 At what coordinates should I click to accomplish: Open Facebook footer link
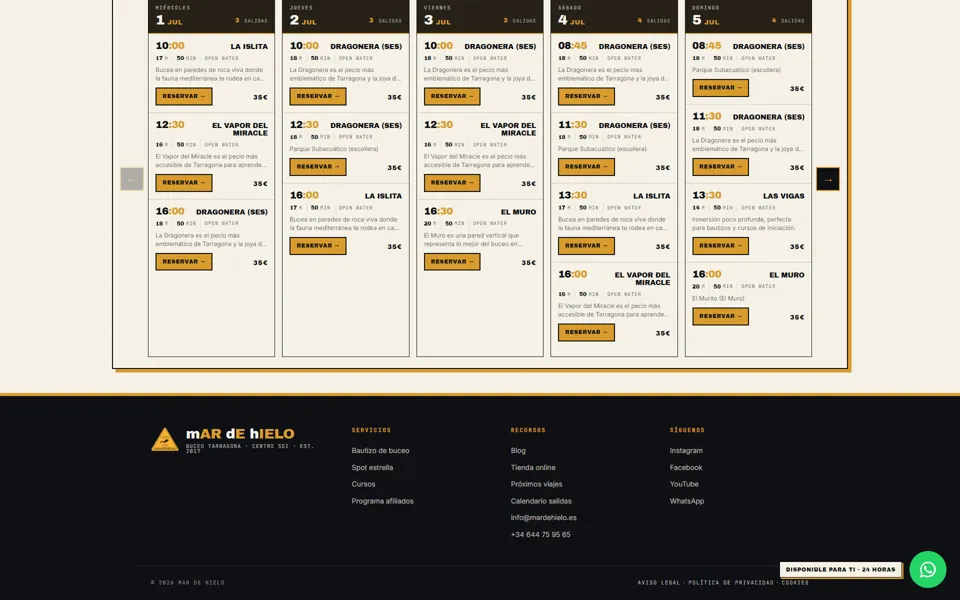pos(686,468)
